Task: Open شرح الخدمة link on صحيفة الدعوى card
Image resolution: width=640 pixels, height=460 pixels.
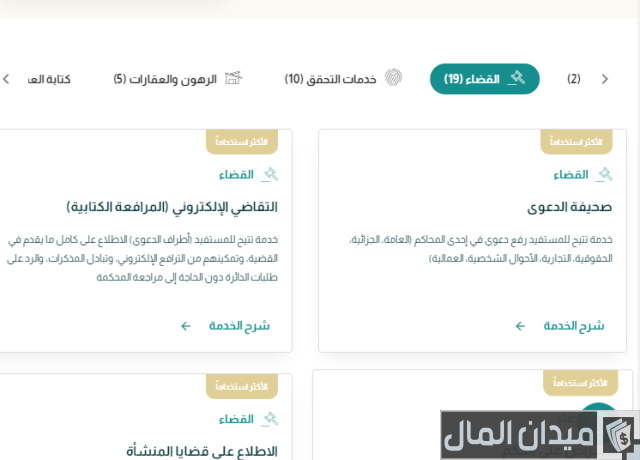Action: (x=573, y=326)
